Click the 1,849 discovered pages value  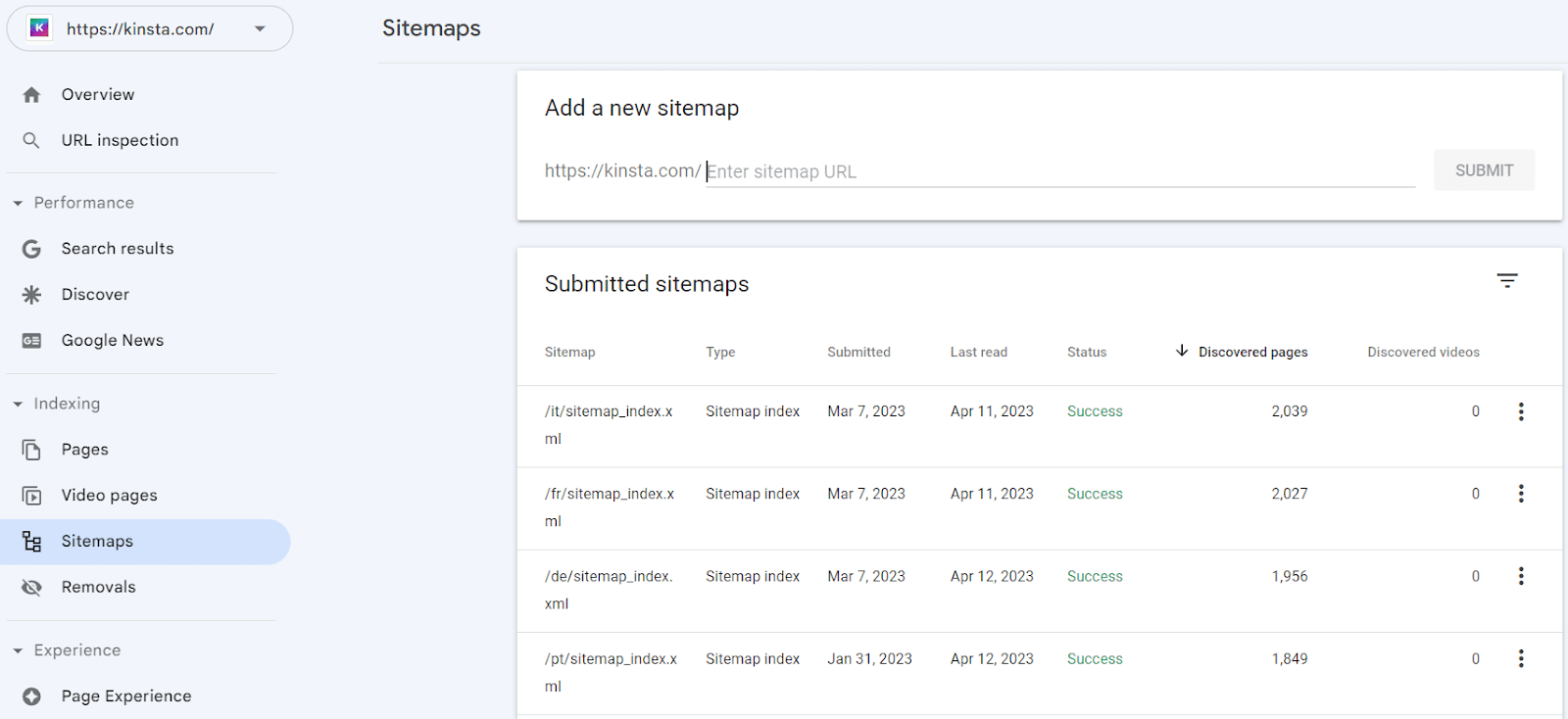point(1290,658)
